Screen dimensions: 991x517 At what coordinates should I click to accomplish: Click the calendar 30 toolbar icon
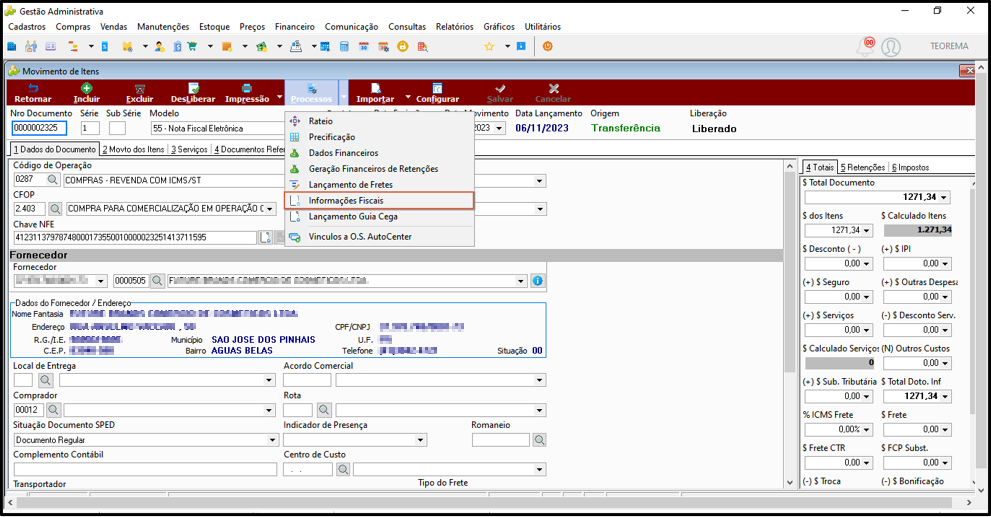click(x=363, y=46)
